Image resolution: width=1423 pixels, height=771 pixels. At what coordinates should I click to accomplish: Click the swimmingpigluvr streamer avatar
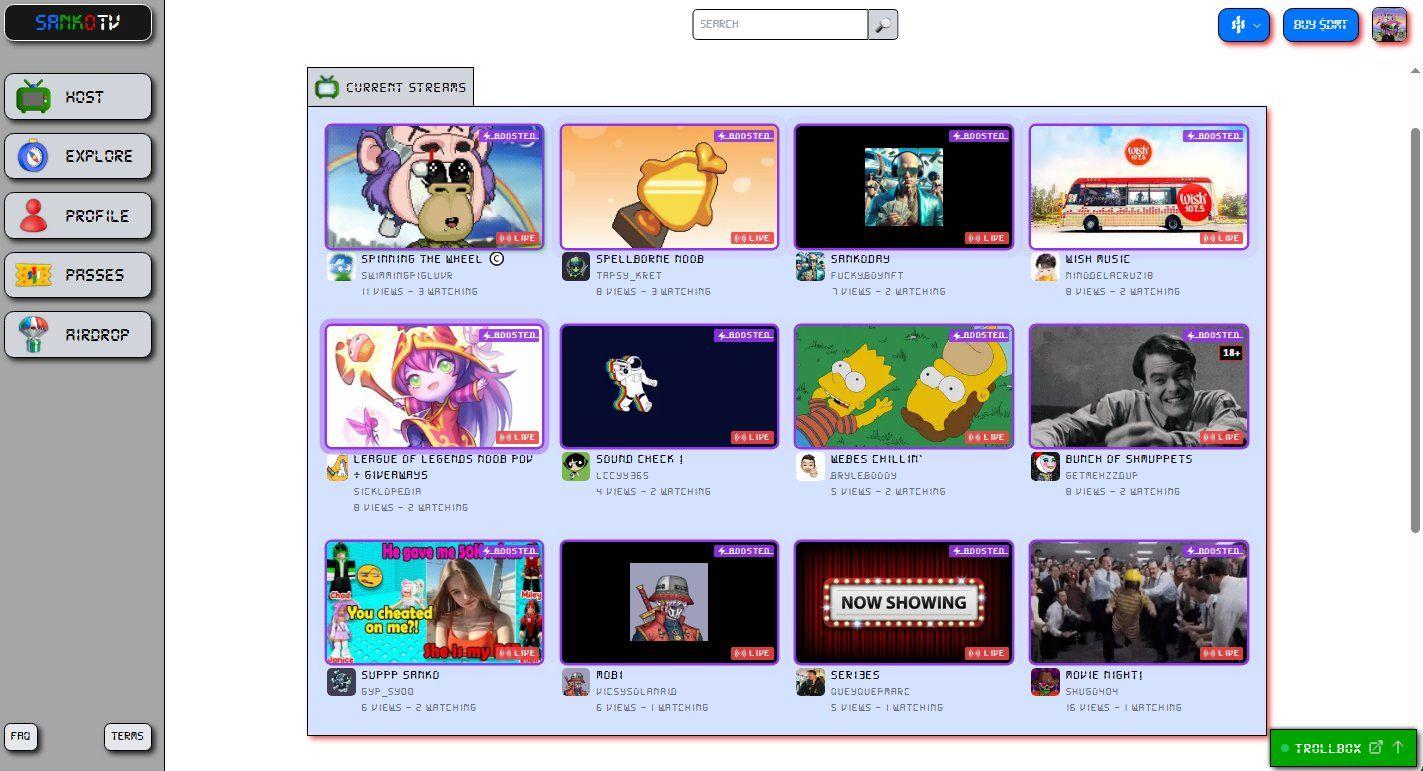[x=341, y=267]
